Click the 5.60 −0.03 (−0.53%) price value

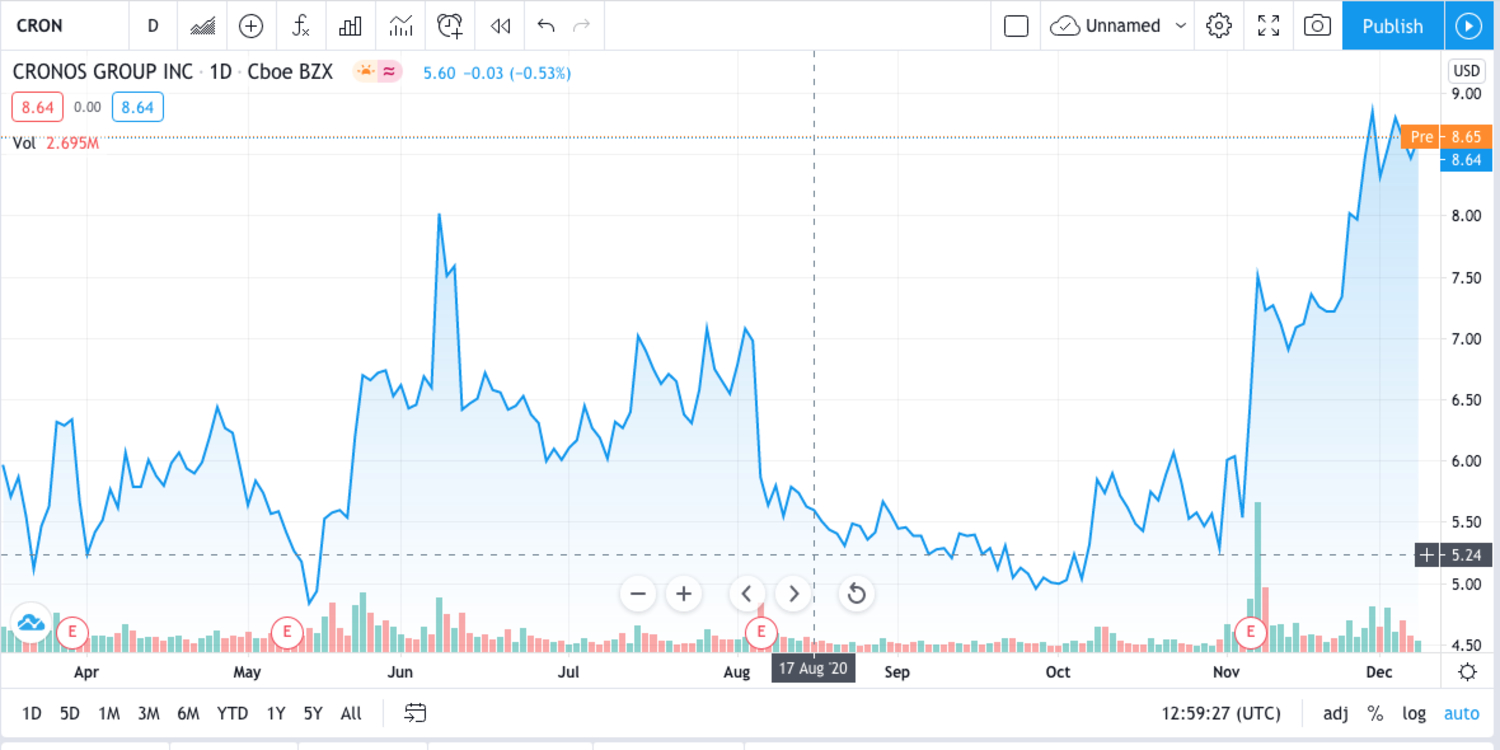497,72
